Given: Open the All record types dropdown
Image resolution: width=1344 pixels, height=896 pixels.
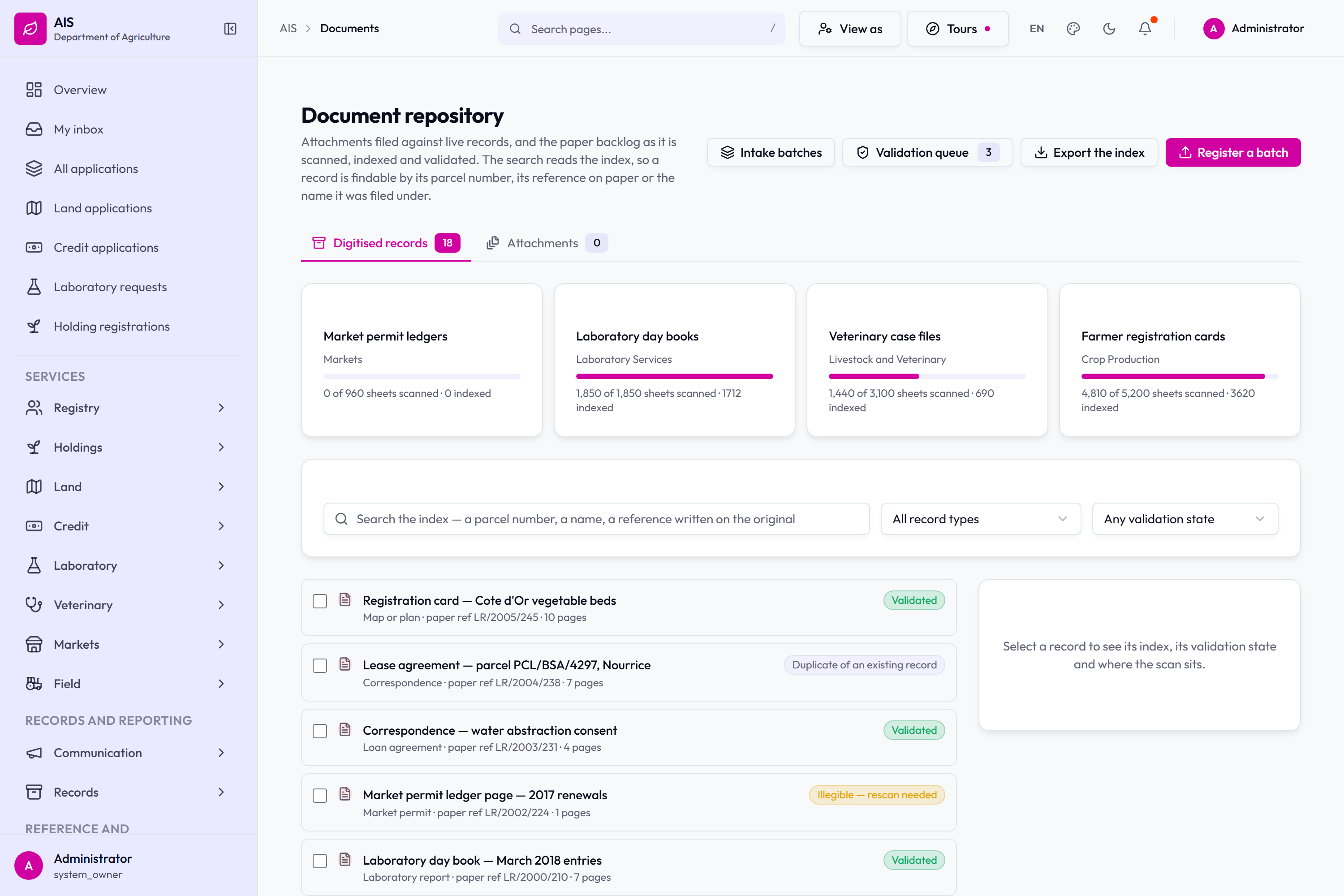Looking at the screenshot, I should (981, 519).
